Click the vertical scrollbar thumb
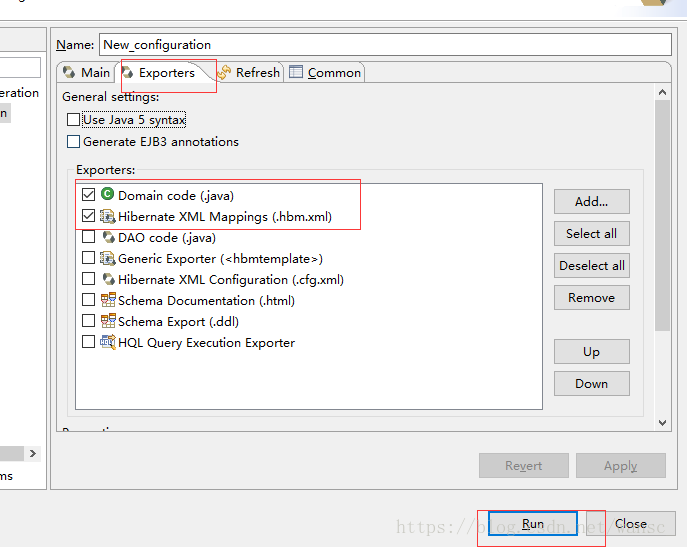 coord(662,215)
